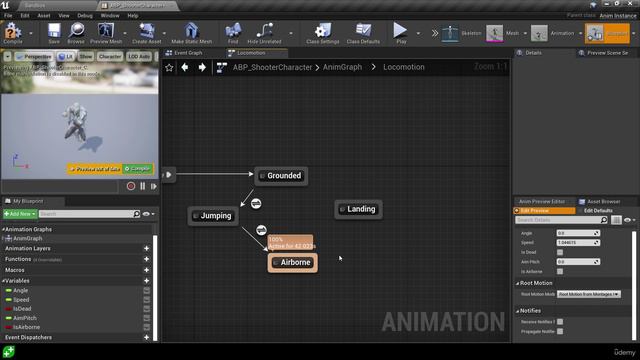Open Jumping to Airborne transition rule
The image size is (640, 360).
pos(261,230)
